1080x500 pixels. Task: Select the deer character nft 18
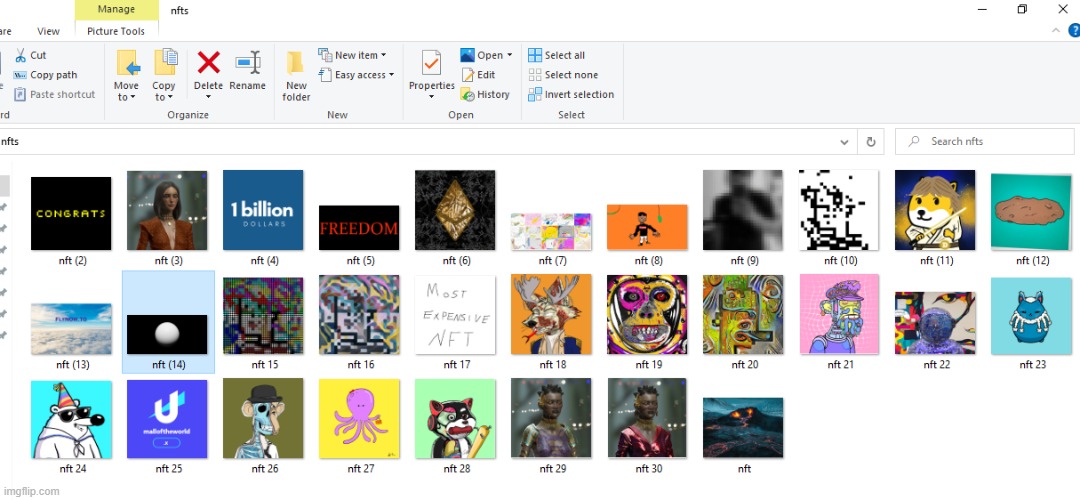click(x=551, y=314)
